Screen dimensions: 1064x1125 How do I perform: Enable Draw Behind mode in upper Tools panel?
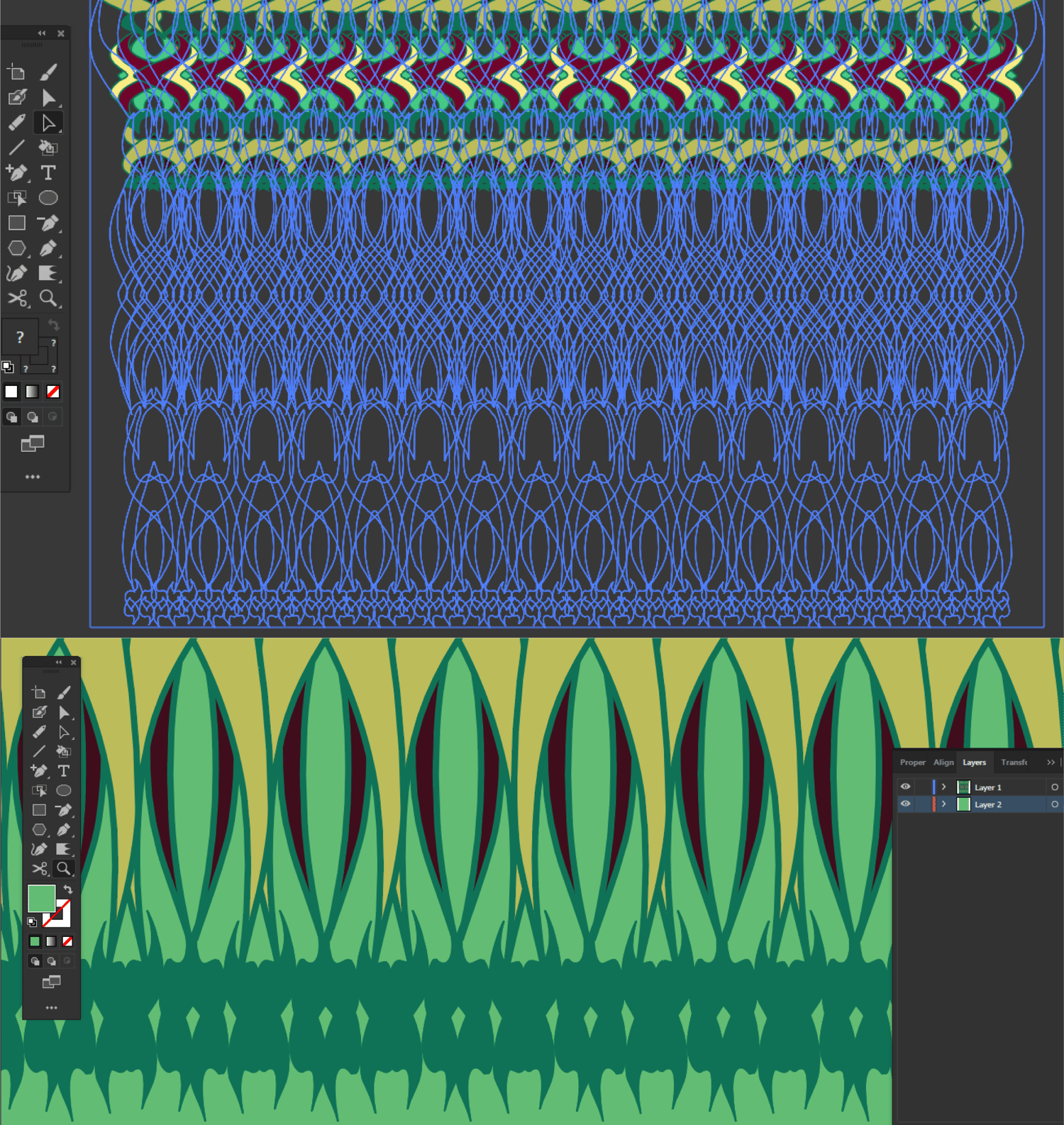coord(33,417)
